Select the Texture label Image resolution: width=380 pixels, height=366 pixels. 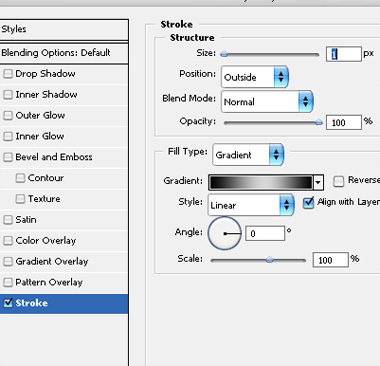click(x=44, y=199)
